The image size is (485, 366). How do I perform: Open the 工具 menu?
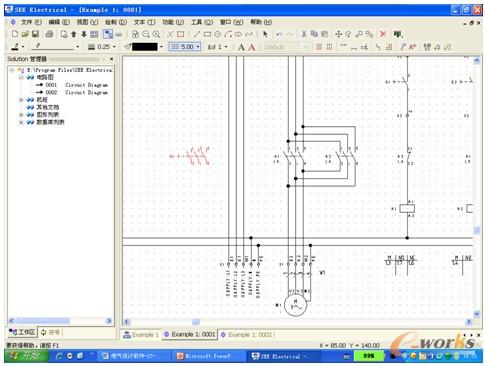202,22
